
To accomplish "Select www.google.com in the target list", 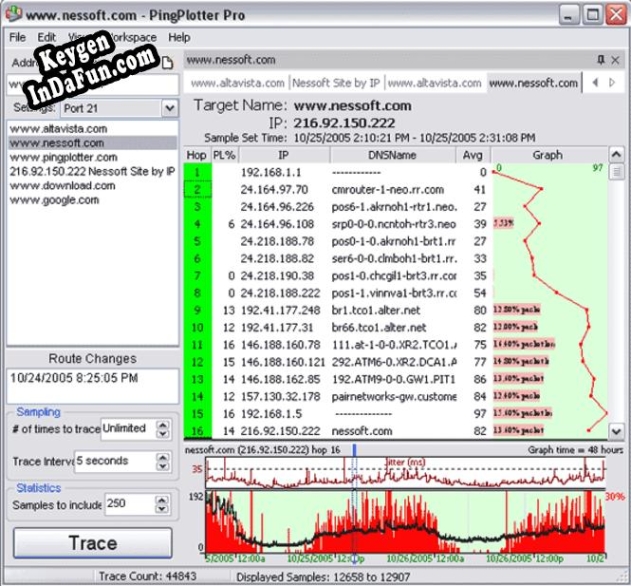I will pyautogui.click(x=93, y=200).
